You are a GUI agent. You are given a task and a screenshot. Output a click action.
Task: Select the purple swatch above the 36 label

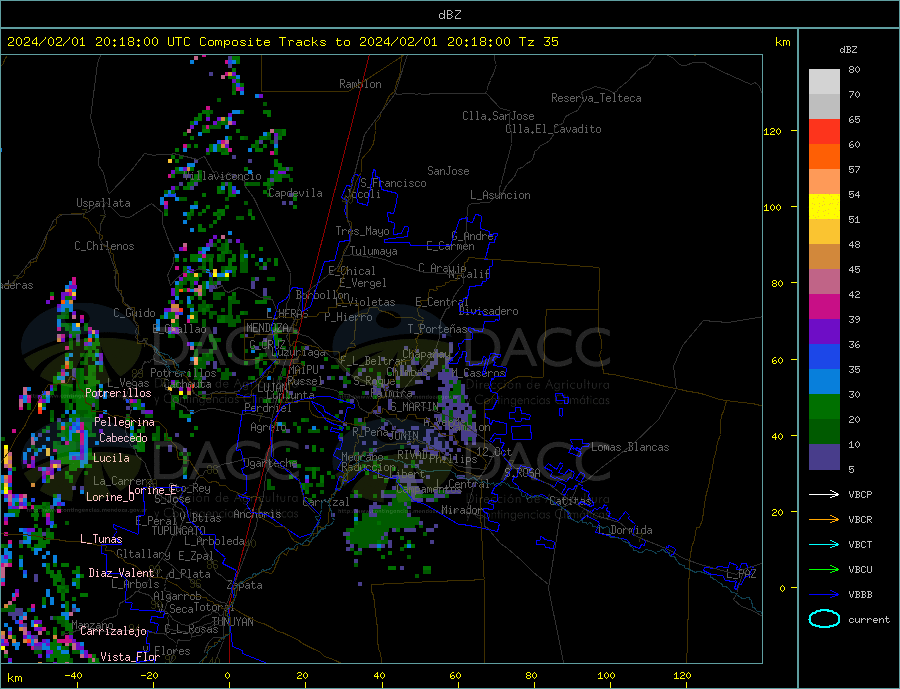pos(824,332)
